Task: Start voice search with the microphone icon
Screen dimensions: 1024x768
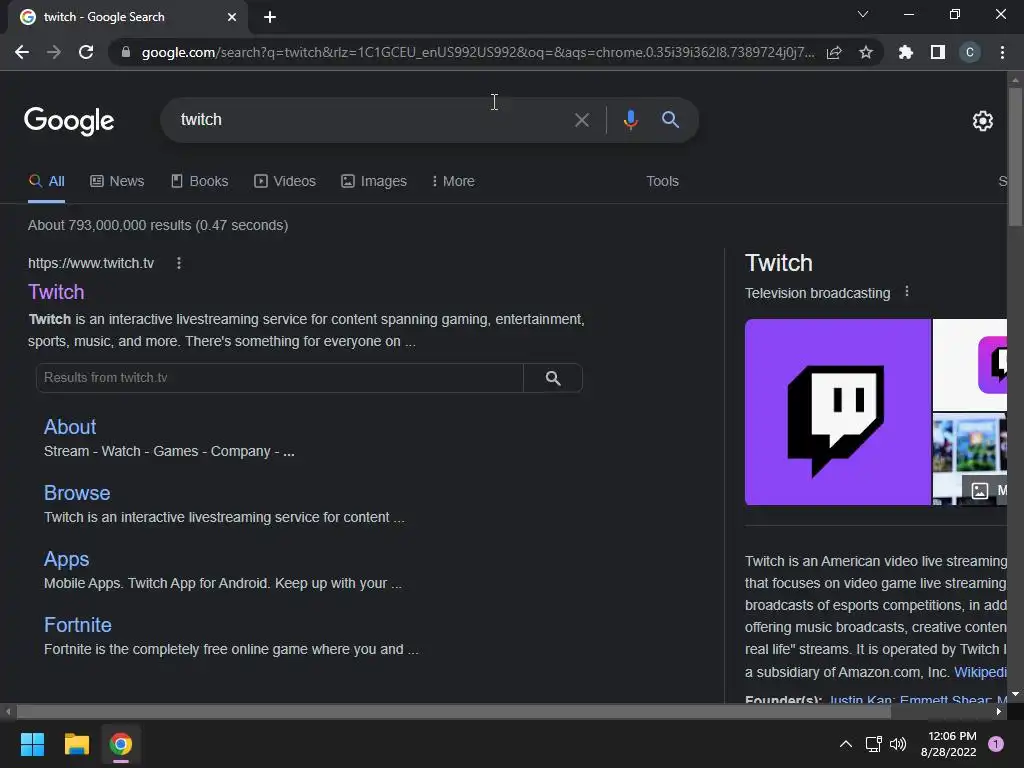Action: [x=630, y=120]
